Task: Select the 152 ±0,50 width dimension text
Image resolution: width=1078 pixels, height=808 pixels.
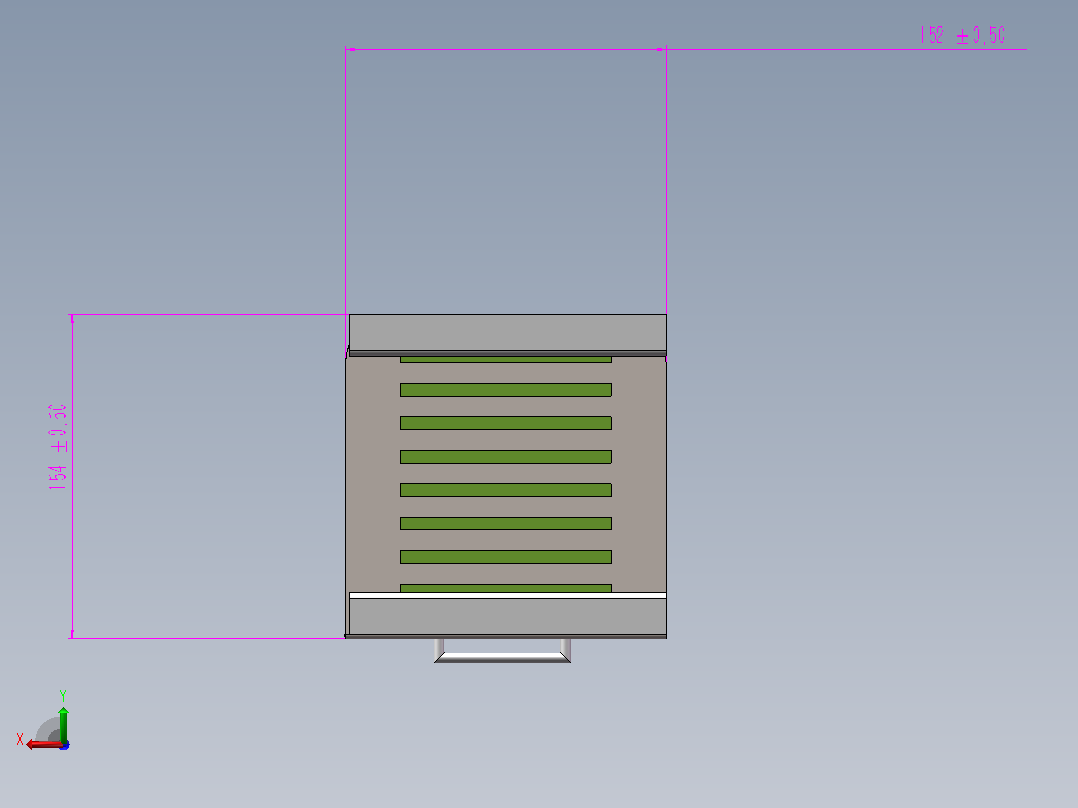Action: pos(962,35)
